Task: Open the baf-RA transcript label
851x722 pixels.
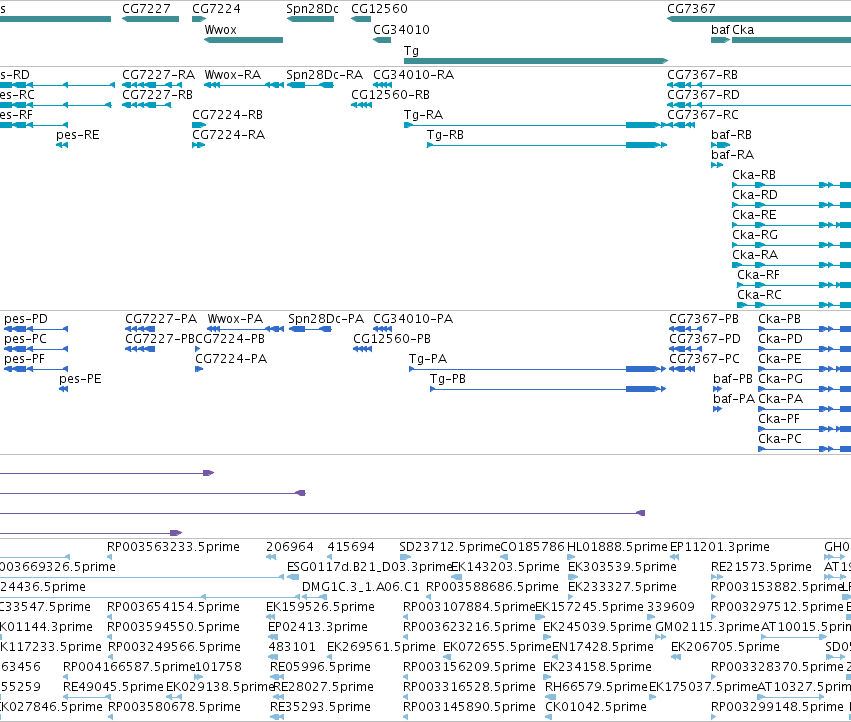Action: [732, 155]
